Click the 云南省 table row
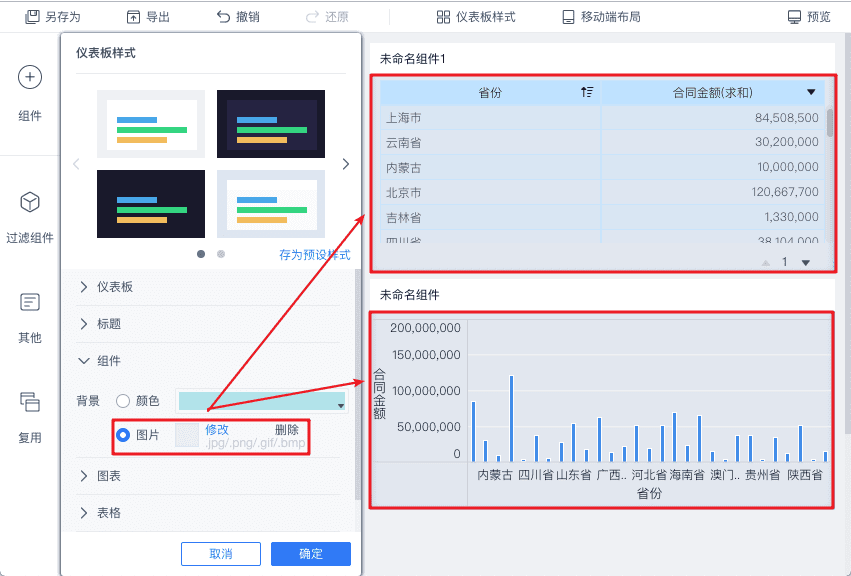 (602, 142)
